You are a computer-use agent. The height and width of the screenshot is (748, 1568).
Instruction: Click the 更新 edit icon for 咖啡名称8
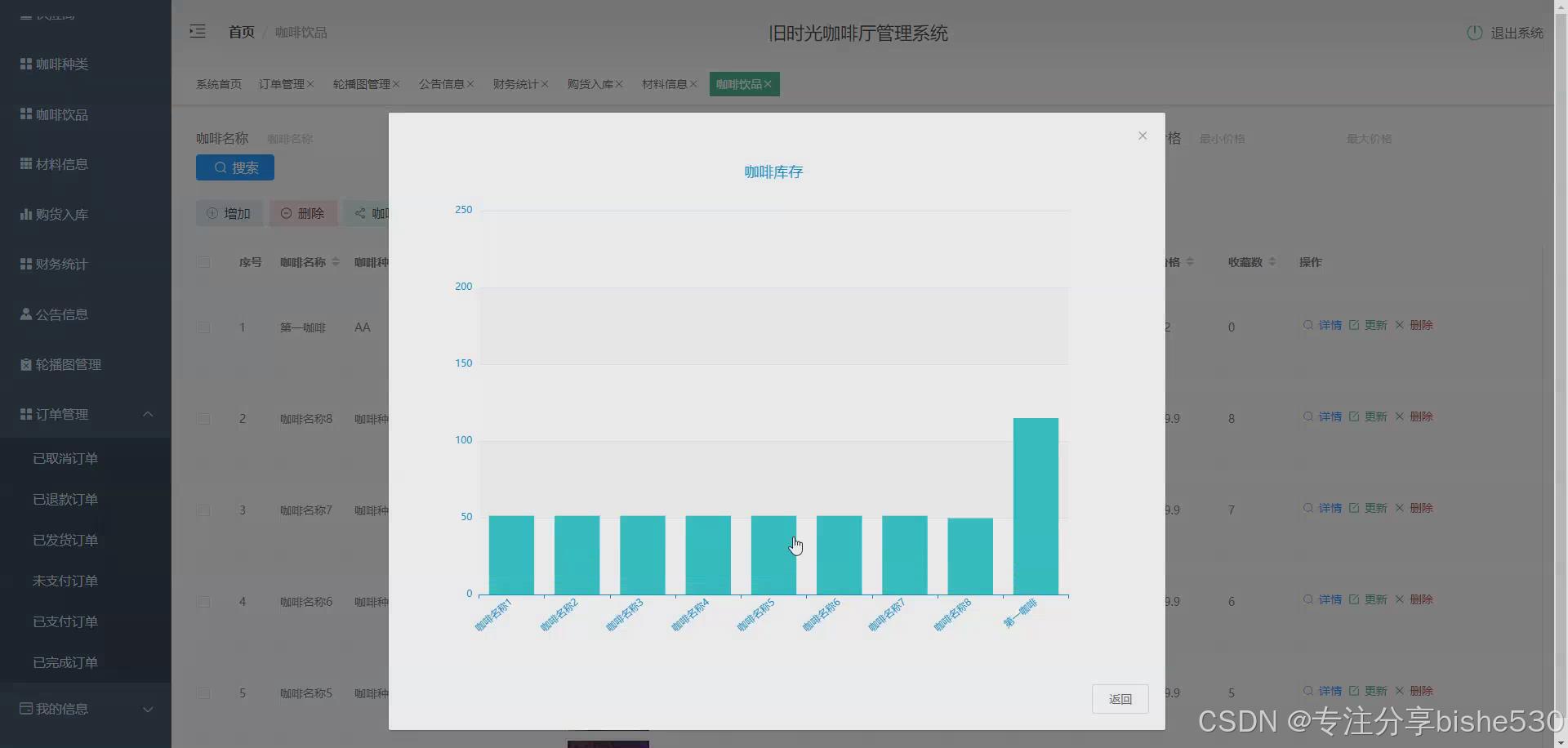click(x=1356, y=416)
